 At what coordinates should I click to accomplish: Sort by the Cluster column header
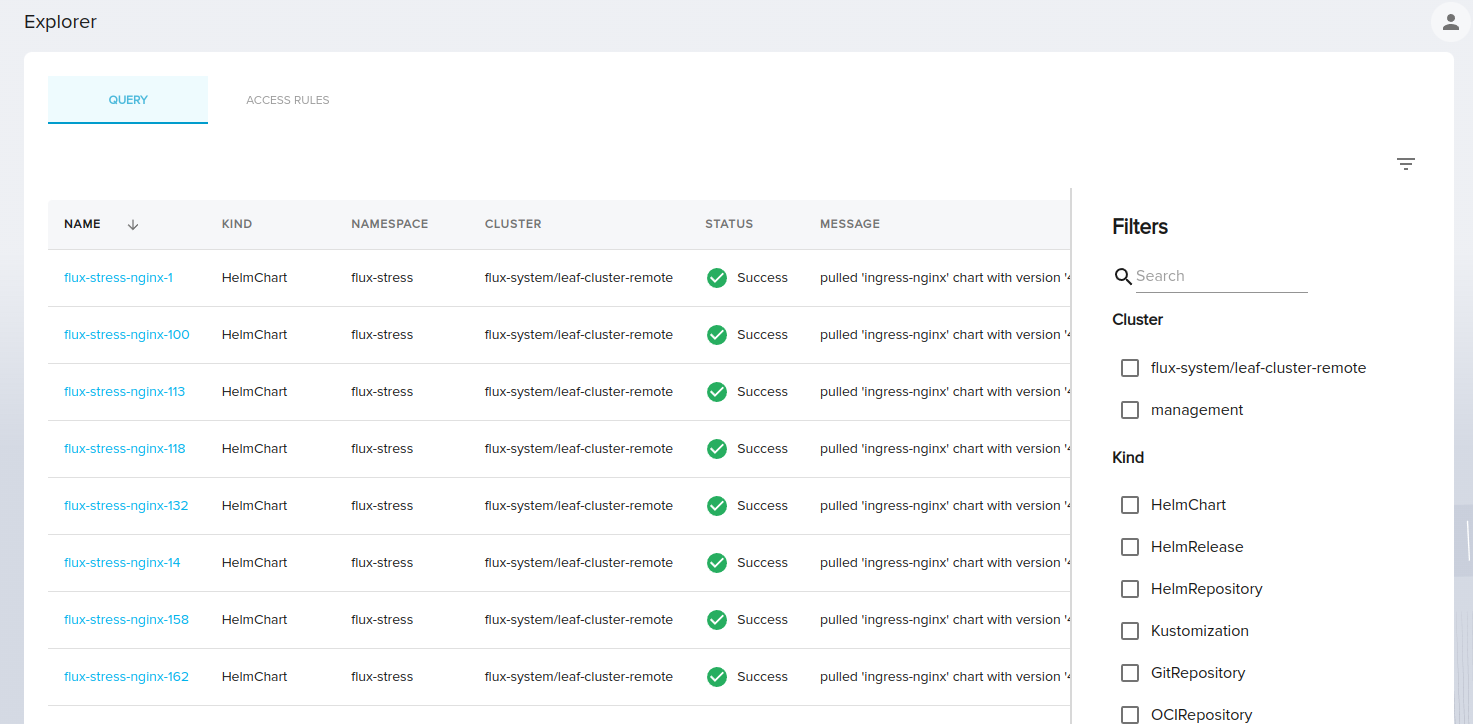[x=513, y=224]
